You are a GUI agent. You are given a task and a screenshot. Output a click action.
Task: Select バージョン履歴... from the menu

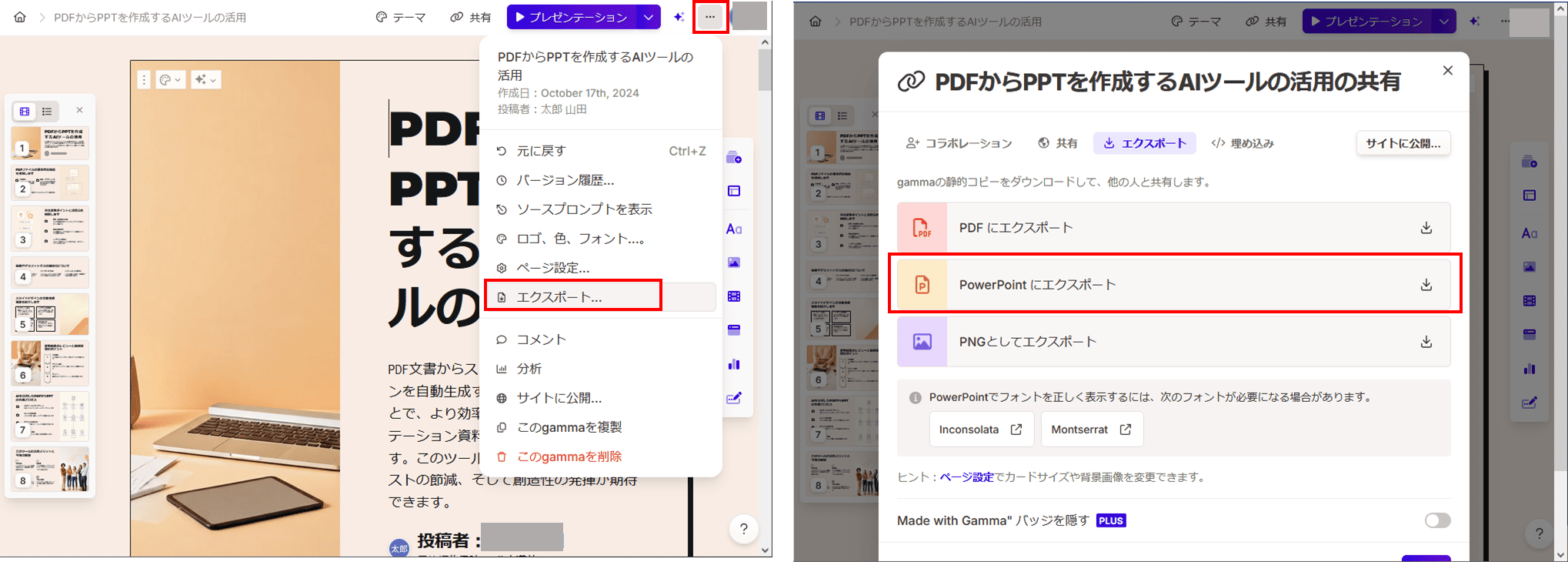coord(600,180)
